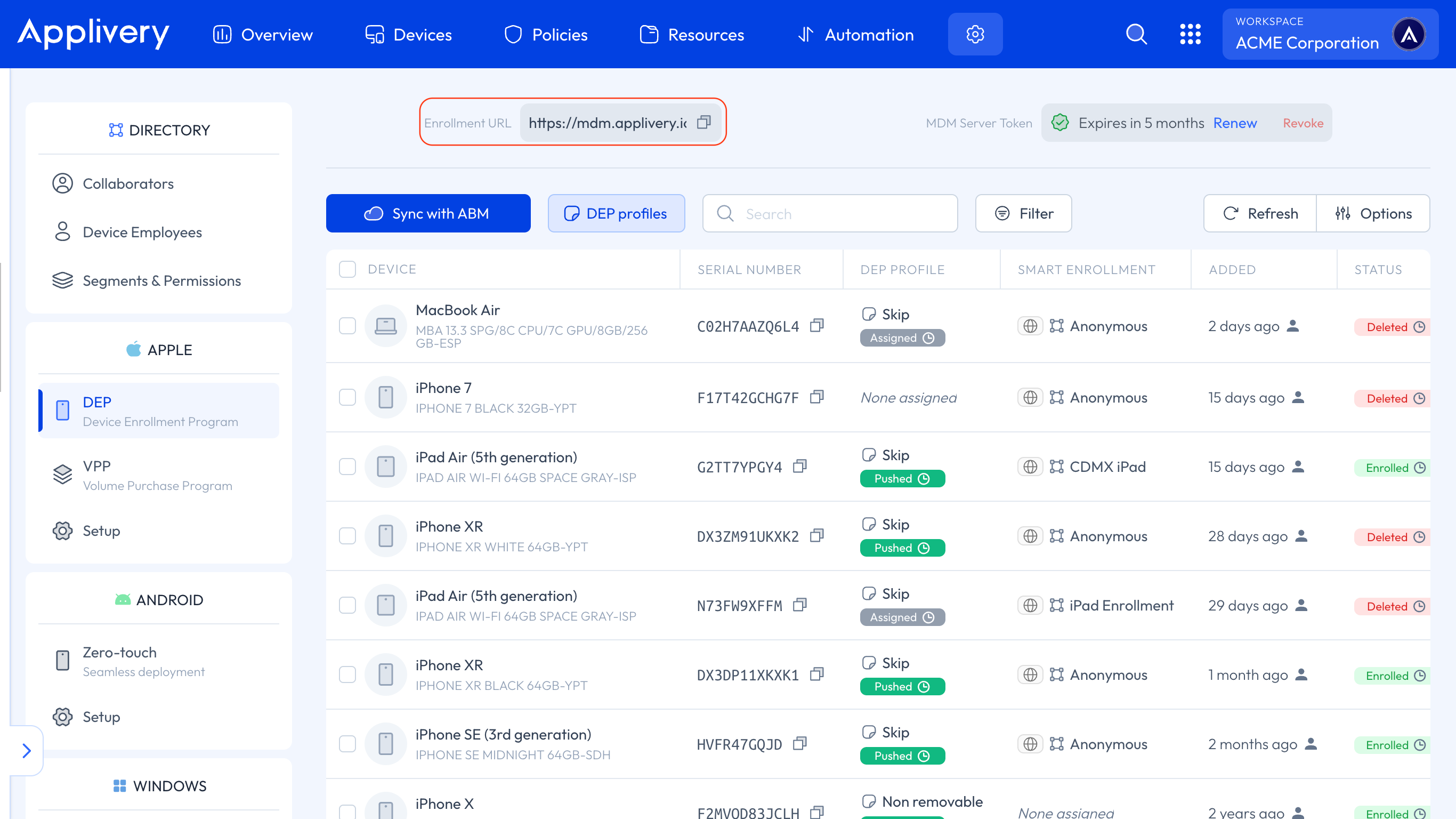Open the Options dropdown
1456x819 pixels.
[1373, 213]
